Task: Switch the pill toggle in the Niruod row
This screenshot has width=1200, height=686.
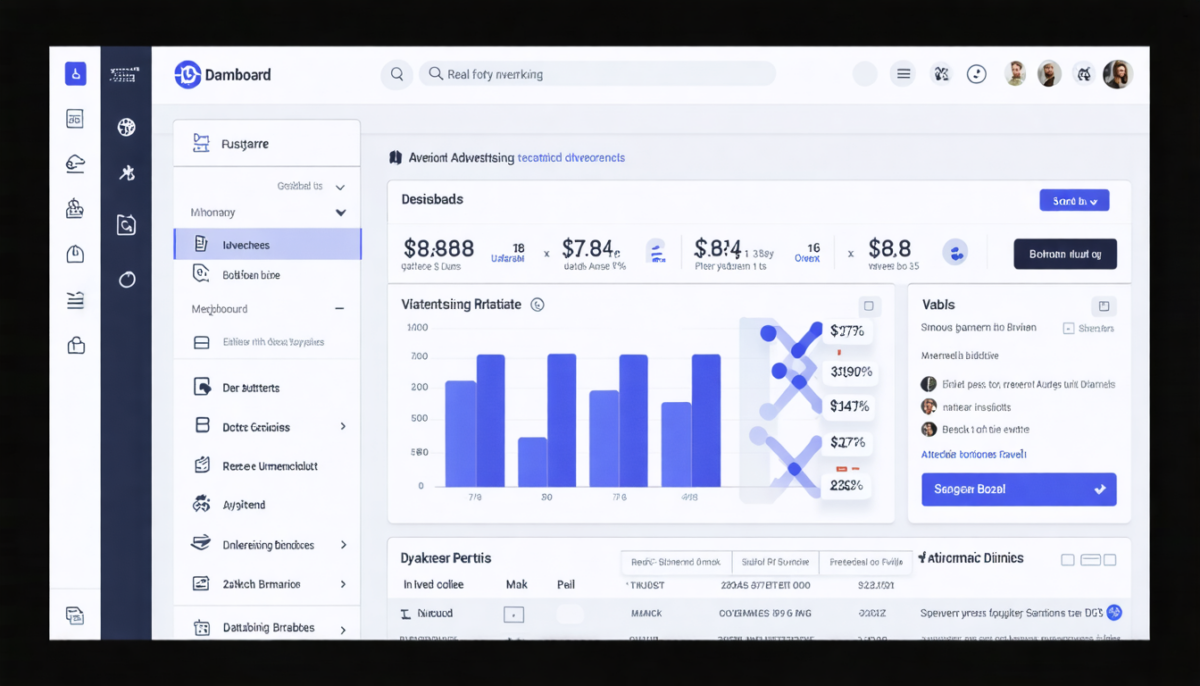Action: coord(570,614)
